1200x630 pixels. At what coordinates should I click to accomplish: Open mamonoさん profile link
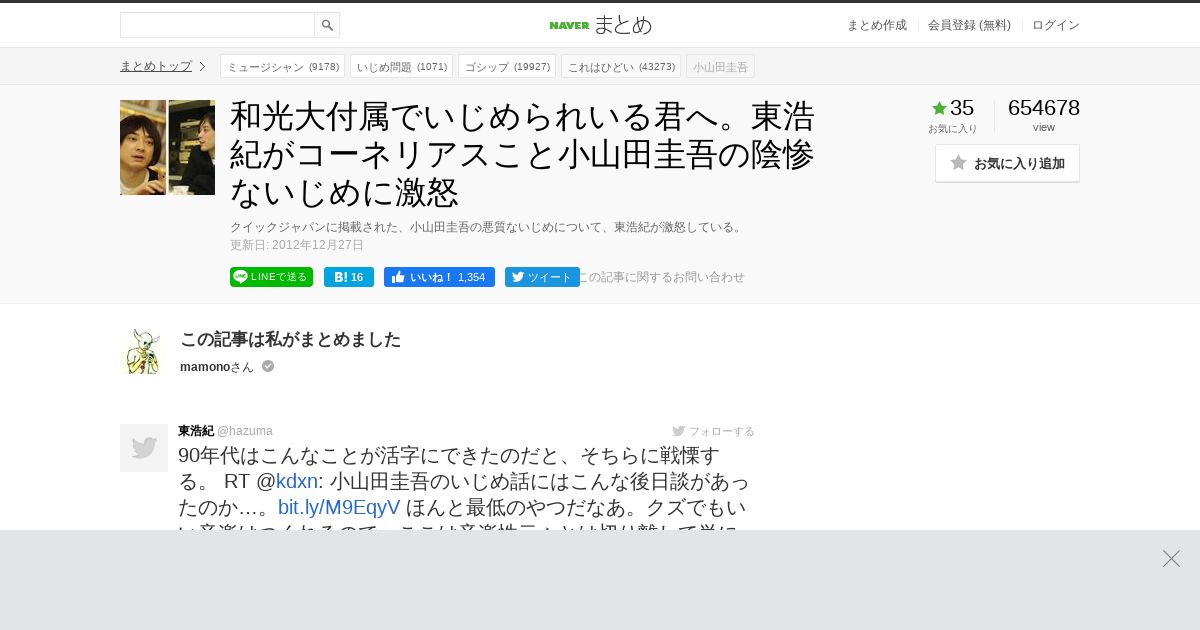coord(217,367)
